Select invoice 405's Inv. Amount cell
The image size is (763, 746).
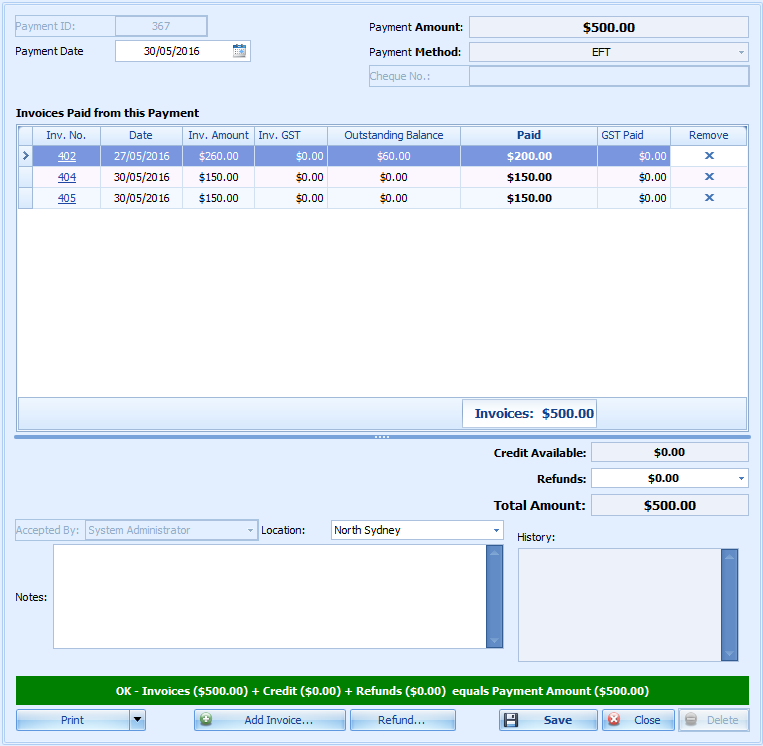218,198
